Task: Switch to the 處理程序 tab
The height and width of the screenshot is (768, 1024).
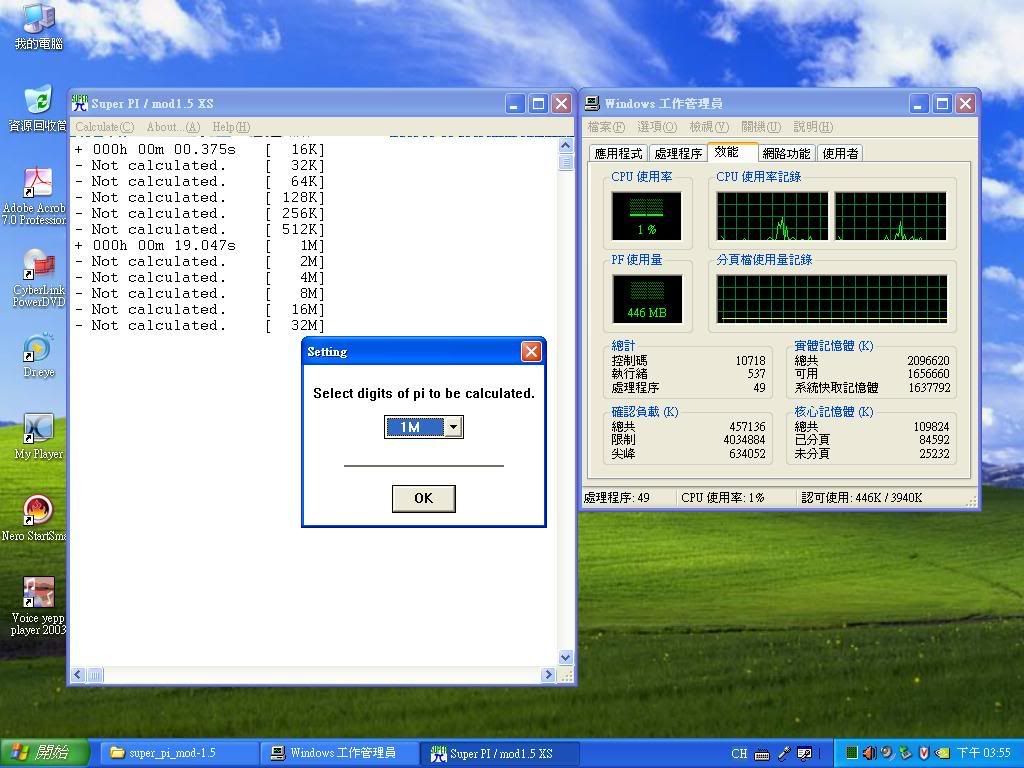Action: tap(678, 153)
